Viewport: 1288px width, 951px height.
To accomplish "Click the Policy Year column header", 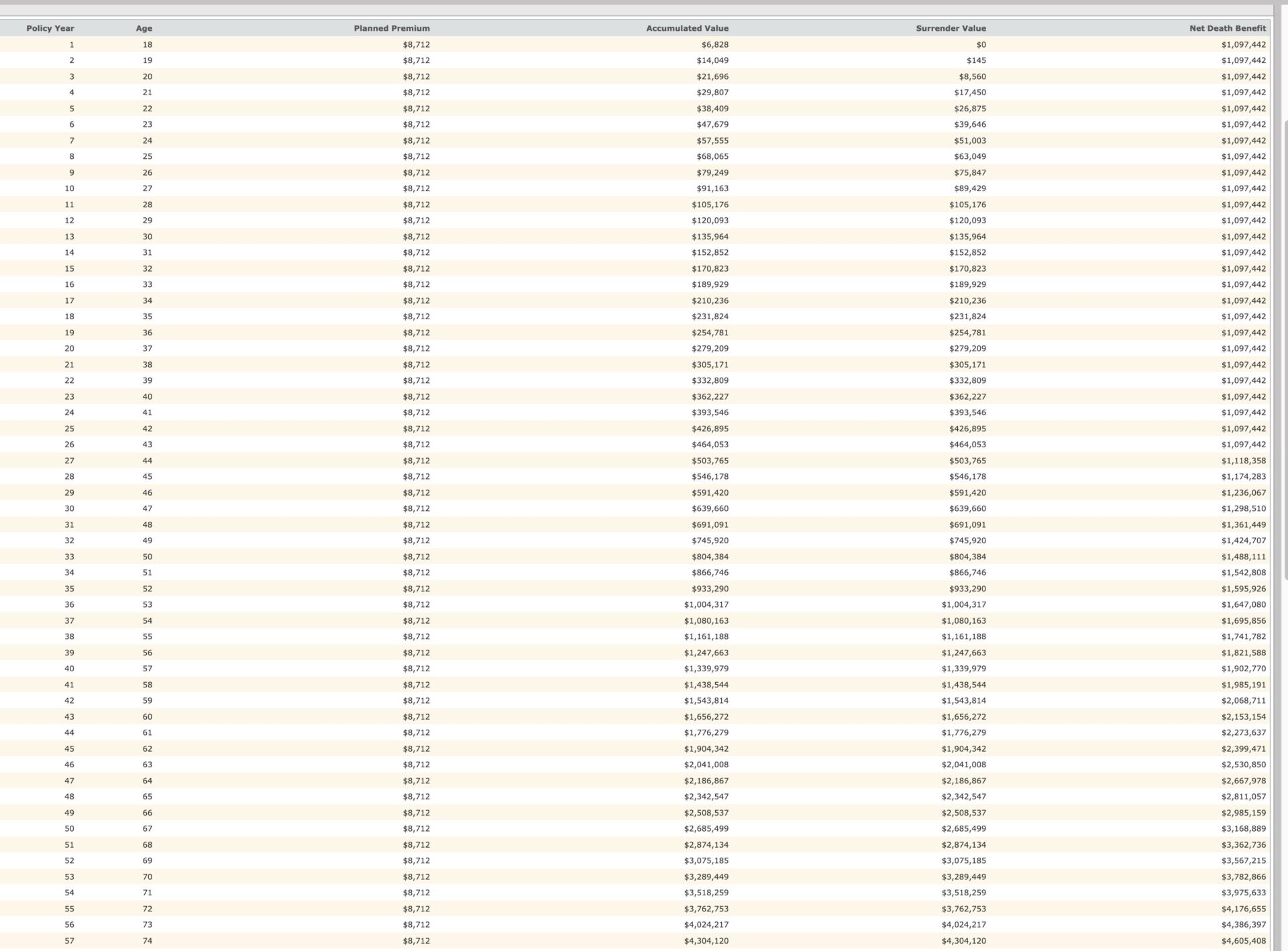I will [x=50, y=28].
